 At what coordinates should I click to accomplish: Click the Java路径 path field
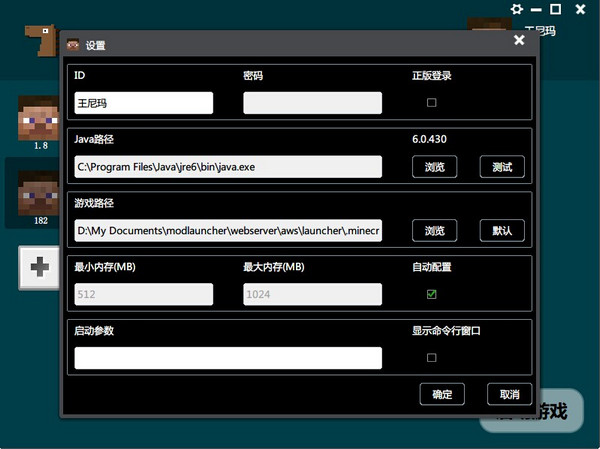point(228,167)
